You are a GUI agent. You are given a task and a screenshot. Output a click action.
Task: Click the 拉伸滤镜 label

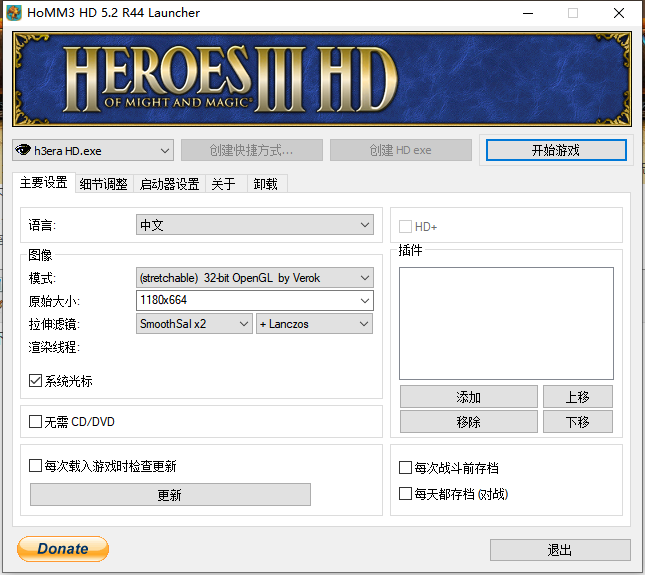(54, 324)
